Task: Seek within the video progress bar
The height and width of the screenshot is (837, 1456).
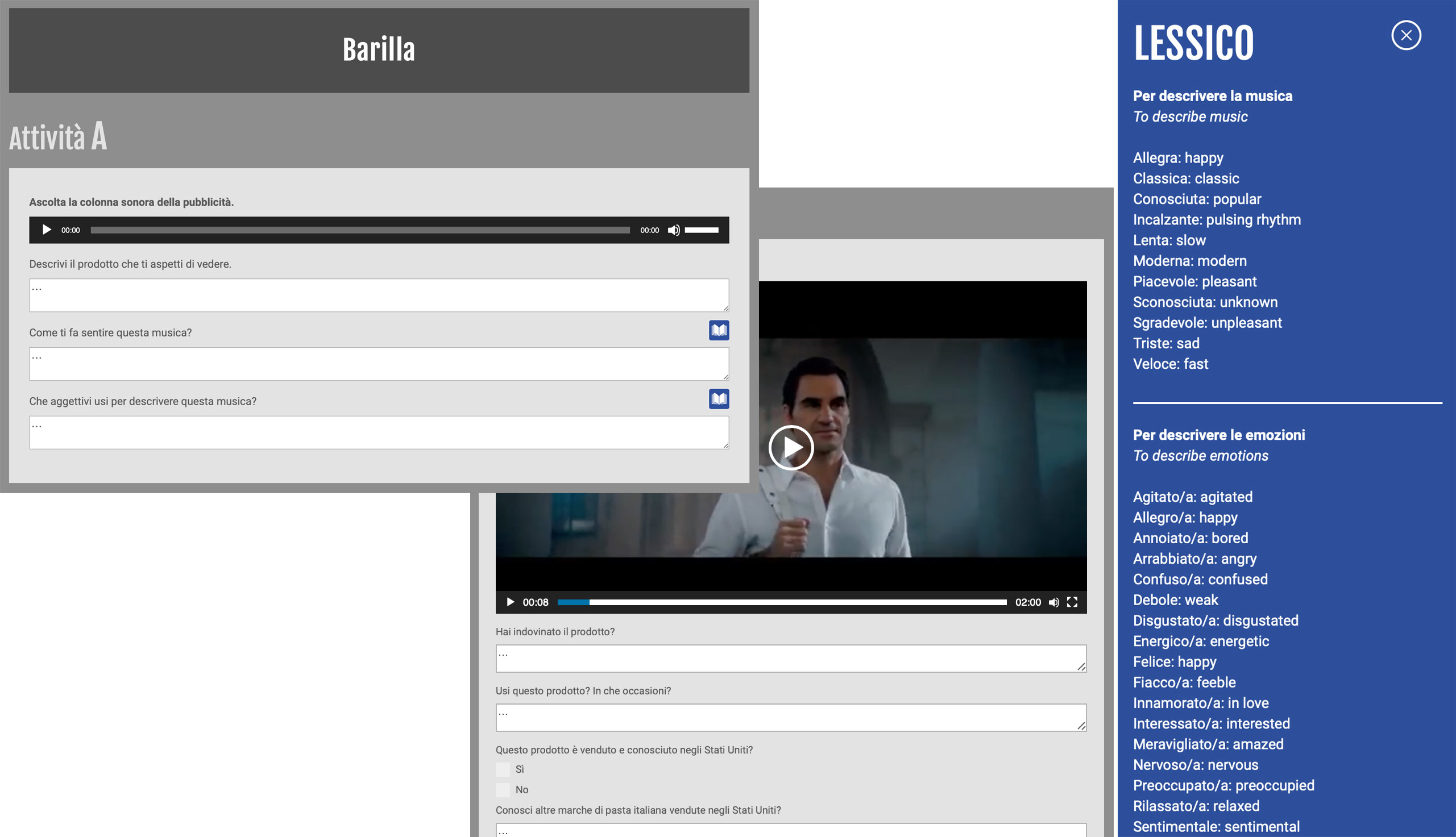Action: click(x=782, y=602)
